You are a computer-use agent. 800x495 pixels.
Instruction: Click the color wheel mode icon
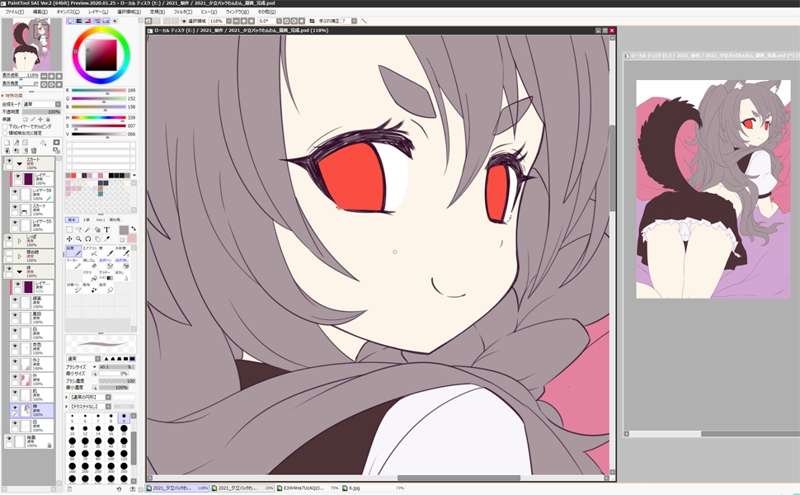point(71,20)
